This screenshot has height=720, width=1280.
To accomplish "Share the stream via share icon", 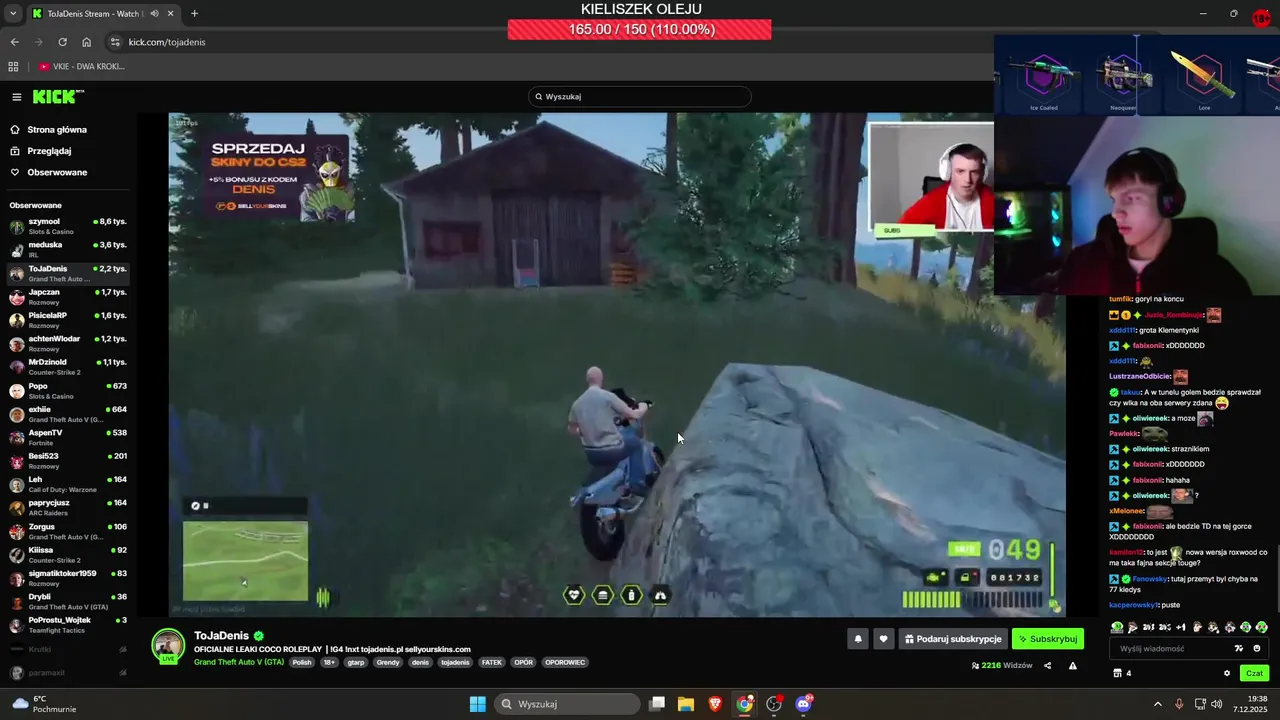I will click(1048, 665).
